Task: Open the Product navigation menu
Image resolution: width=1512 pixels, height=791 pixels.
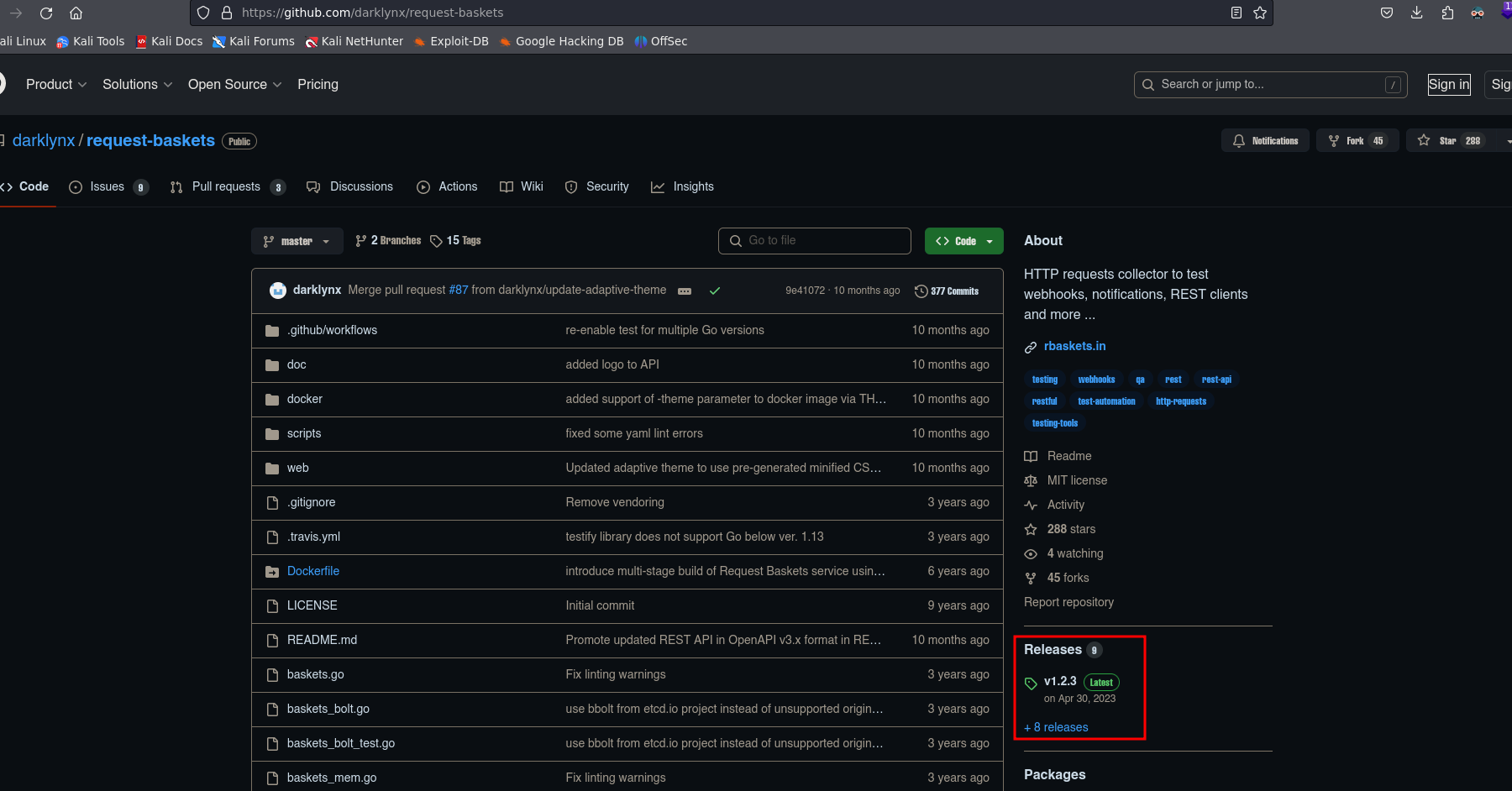Action: (x=55, y=85)
